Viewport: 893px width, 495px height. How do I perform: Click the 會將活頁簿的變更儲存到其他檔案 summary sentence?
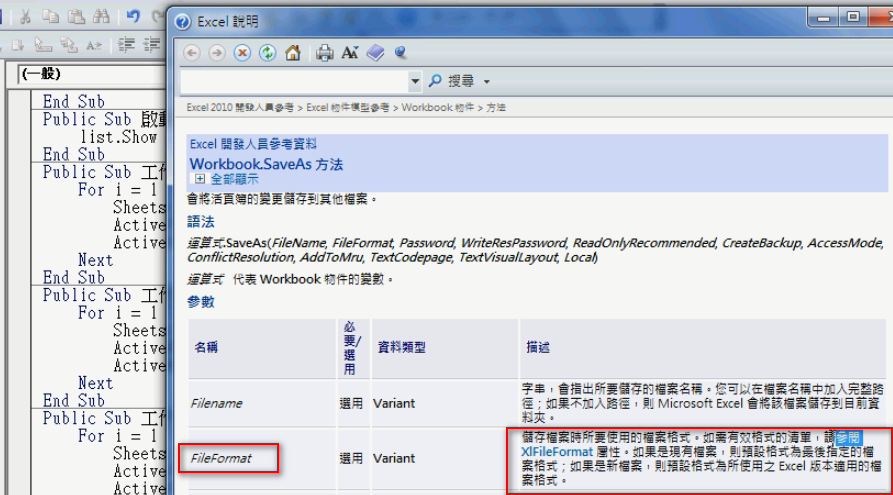[x=282, y=199]
